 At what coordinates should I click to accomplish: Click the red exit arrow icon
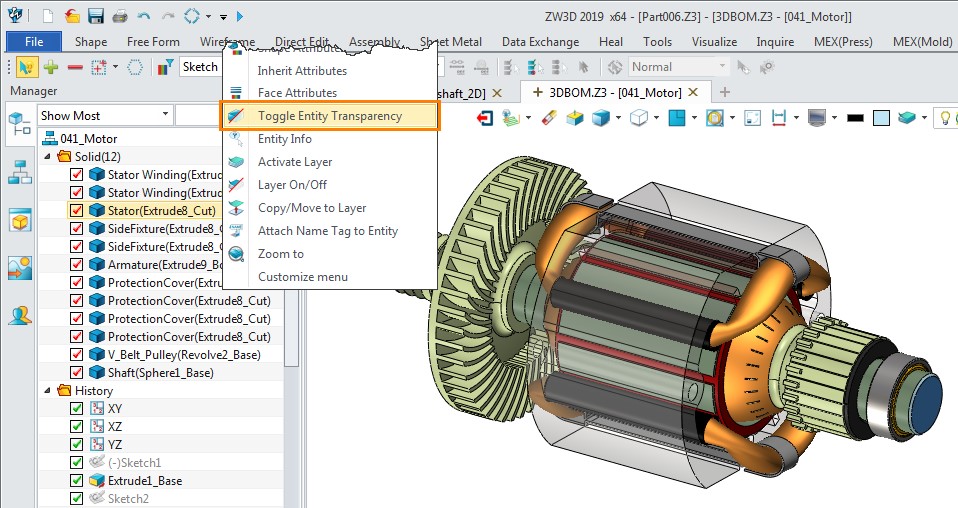[x=485, y=117]
